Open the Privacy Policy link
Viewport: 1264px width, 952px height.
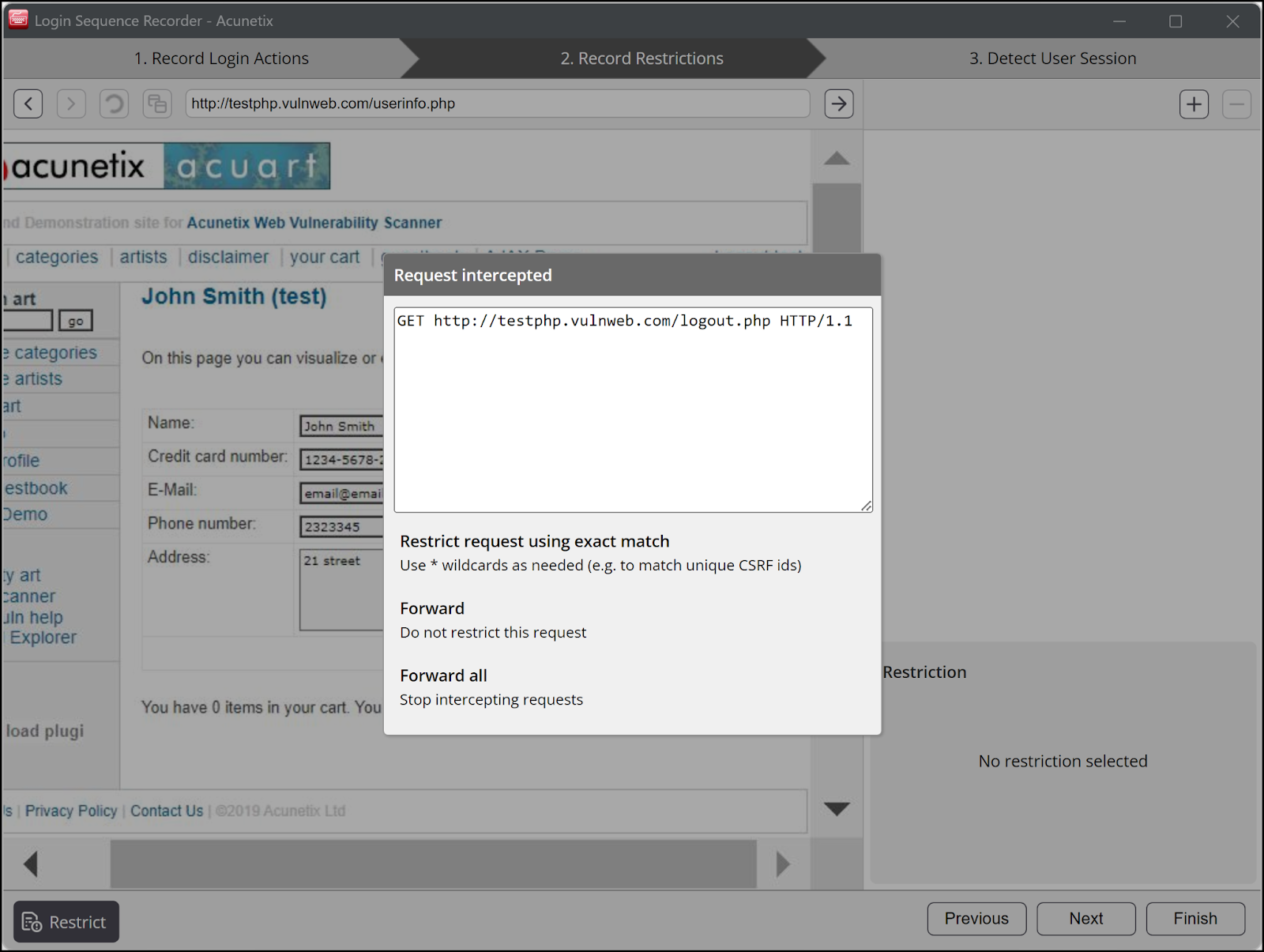tap(71, 811)
